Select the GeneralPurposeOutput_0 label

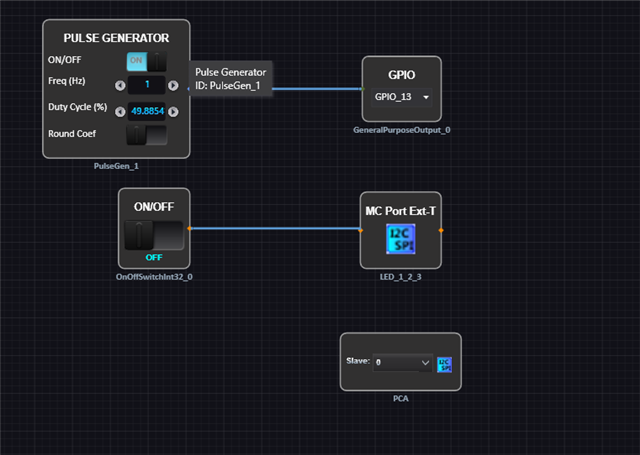(402, 130)
